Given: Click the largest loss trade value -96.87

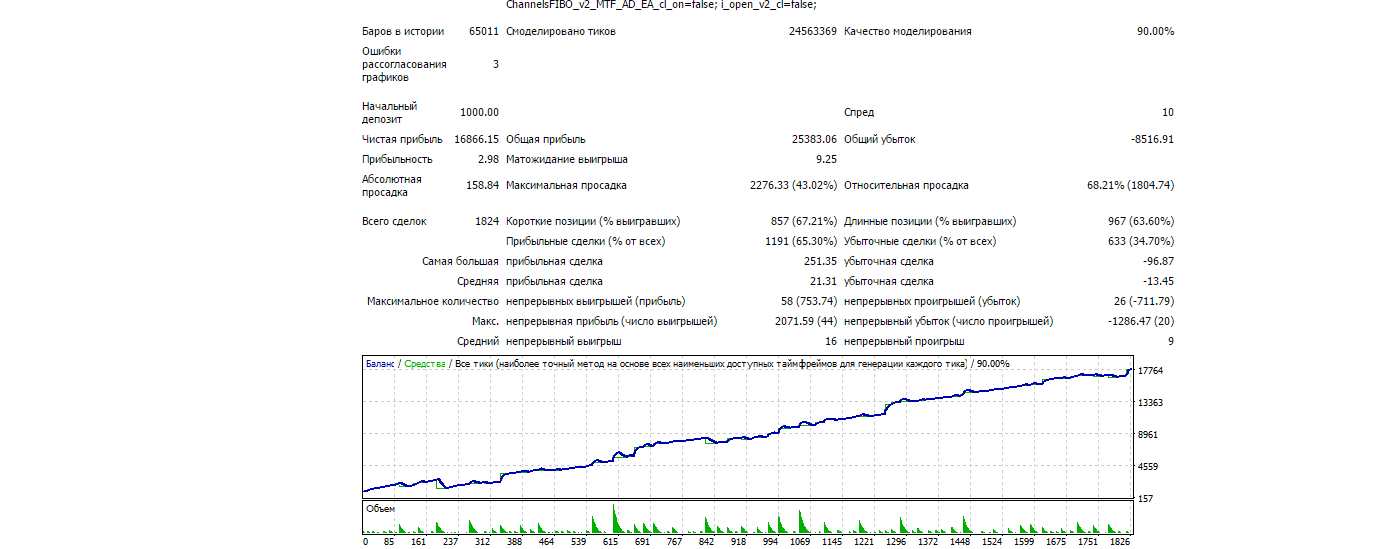Looking at the screenshot, I should coord(1158,261).
